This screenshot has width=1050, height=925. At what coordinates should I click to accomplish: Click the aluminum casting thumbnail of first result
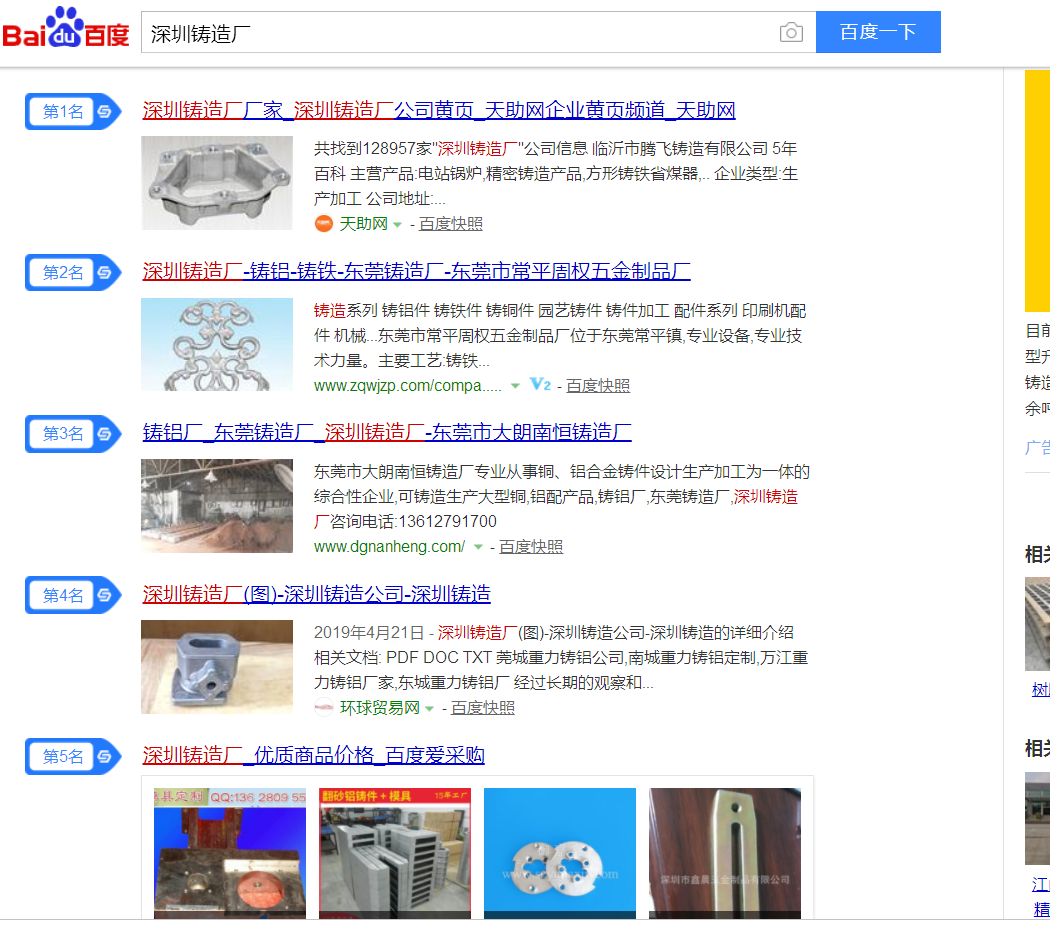pos(217,183)
